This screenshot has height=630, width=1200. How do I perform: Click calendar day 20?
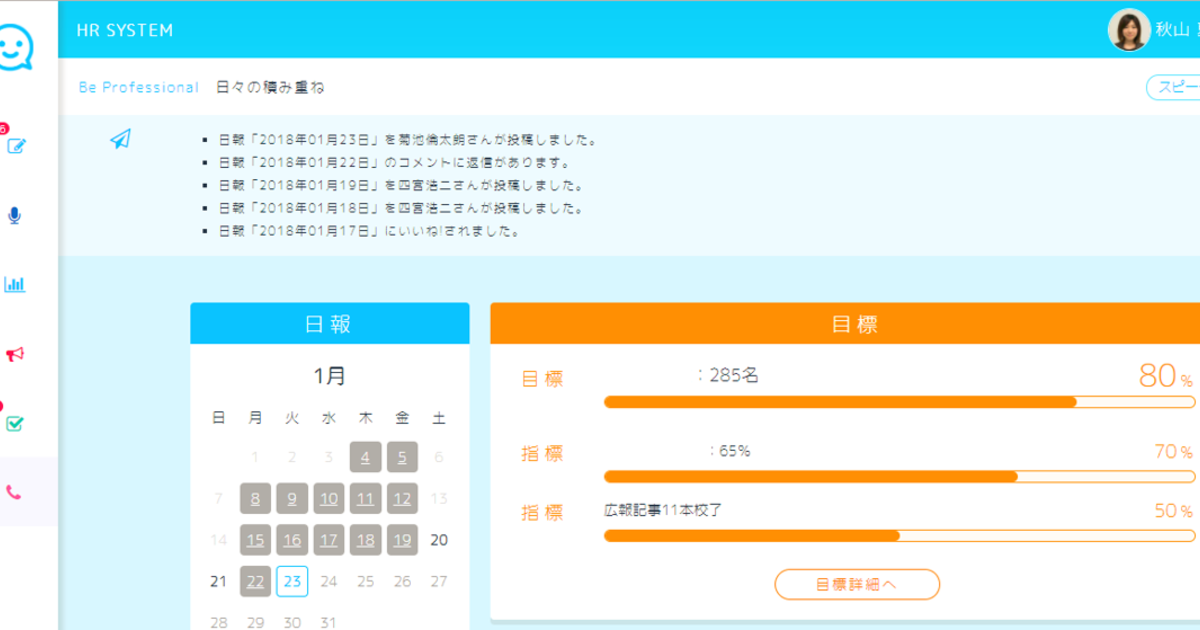click(439, 540)
